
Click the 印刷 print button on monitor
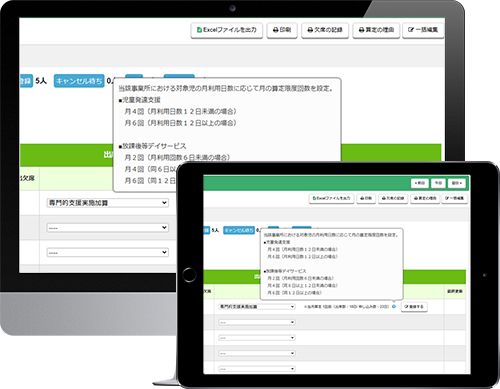pyautogui.click(x=282, y=30)
